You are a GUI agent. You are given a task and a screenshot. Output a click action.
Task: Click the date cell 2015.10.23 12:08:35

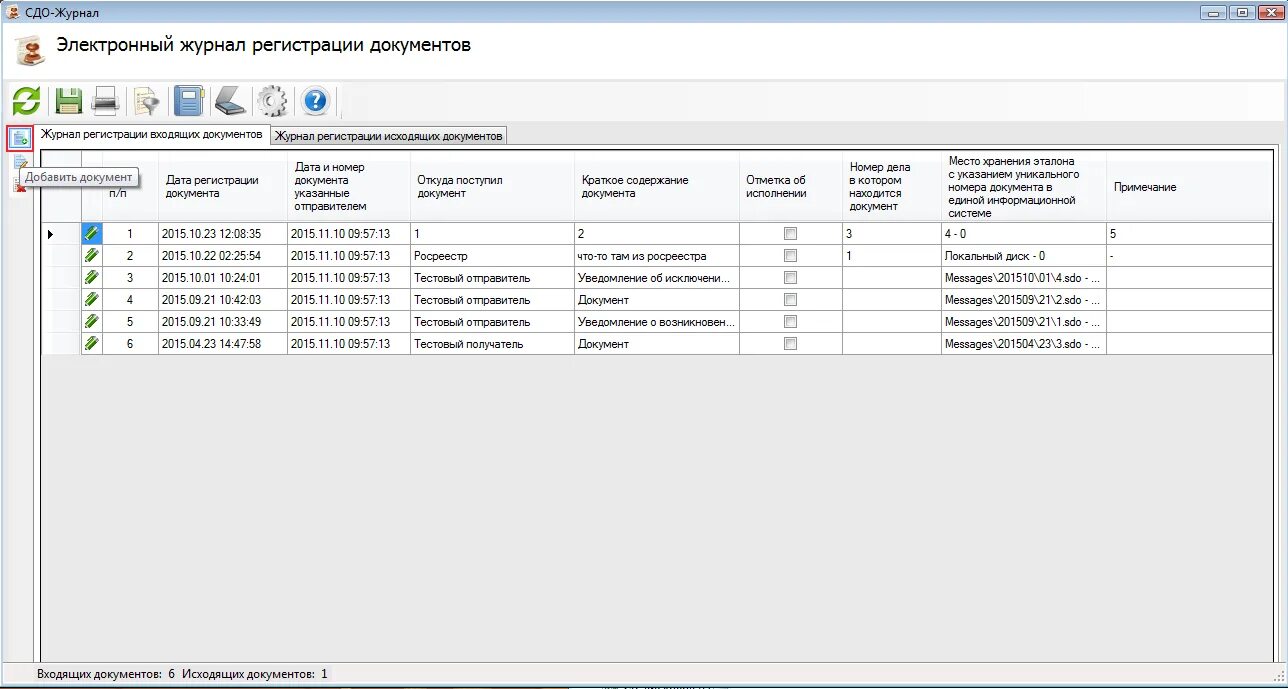[x=222, y=233]
